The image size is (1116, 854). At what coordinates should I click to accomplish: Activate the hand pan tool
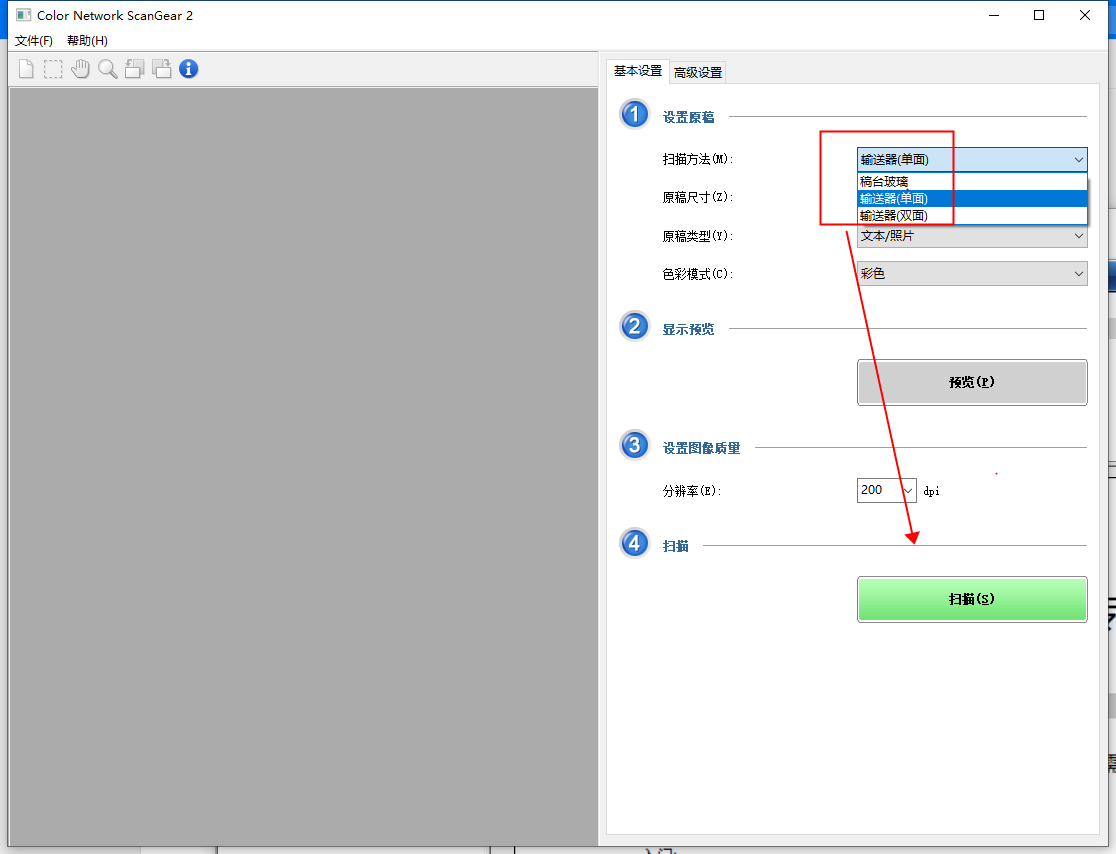pos(80,69)
